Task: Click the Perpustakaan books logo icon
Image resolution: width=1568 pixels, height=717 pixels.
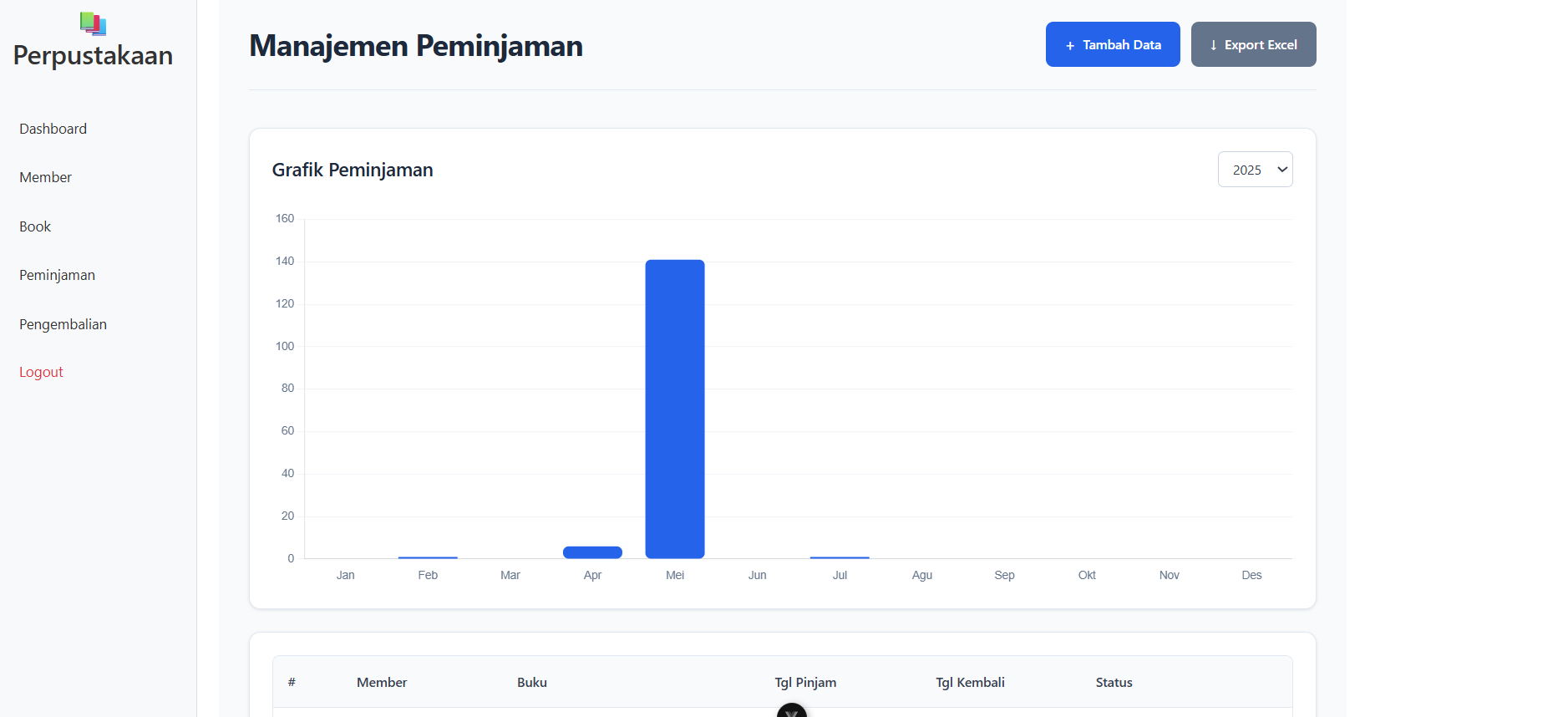Action: click(93, 23)
